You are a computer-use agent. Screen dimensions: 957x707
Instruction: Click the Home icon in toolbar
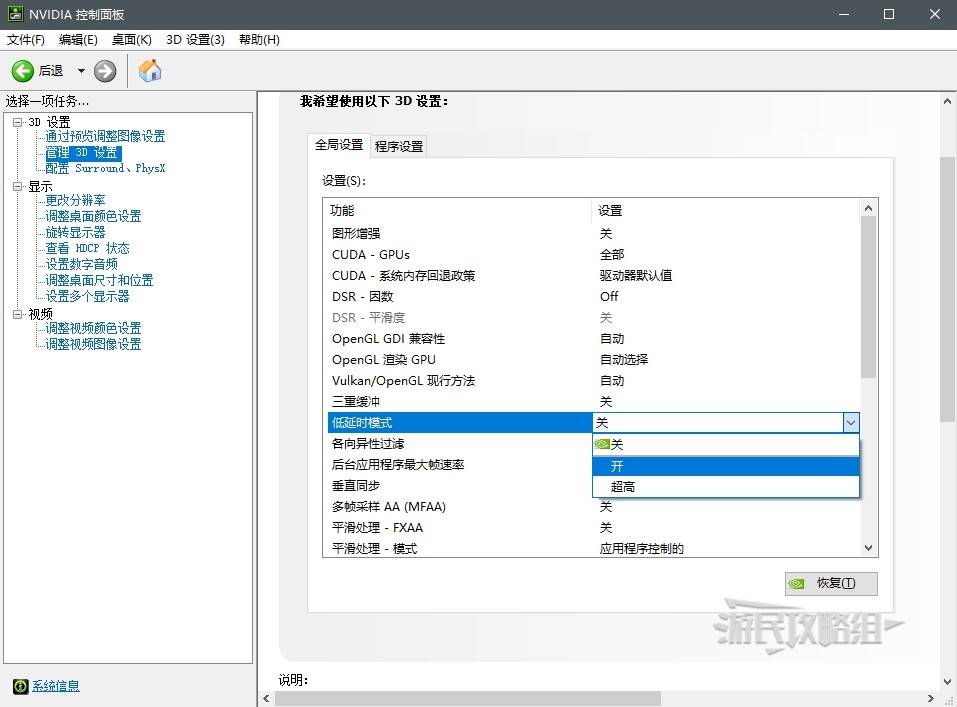[x=150, y=71]
